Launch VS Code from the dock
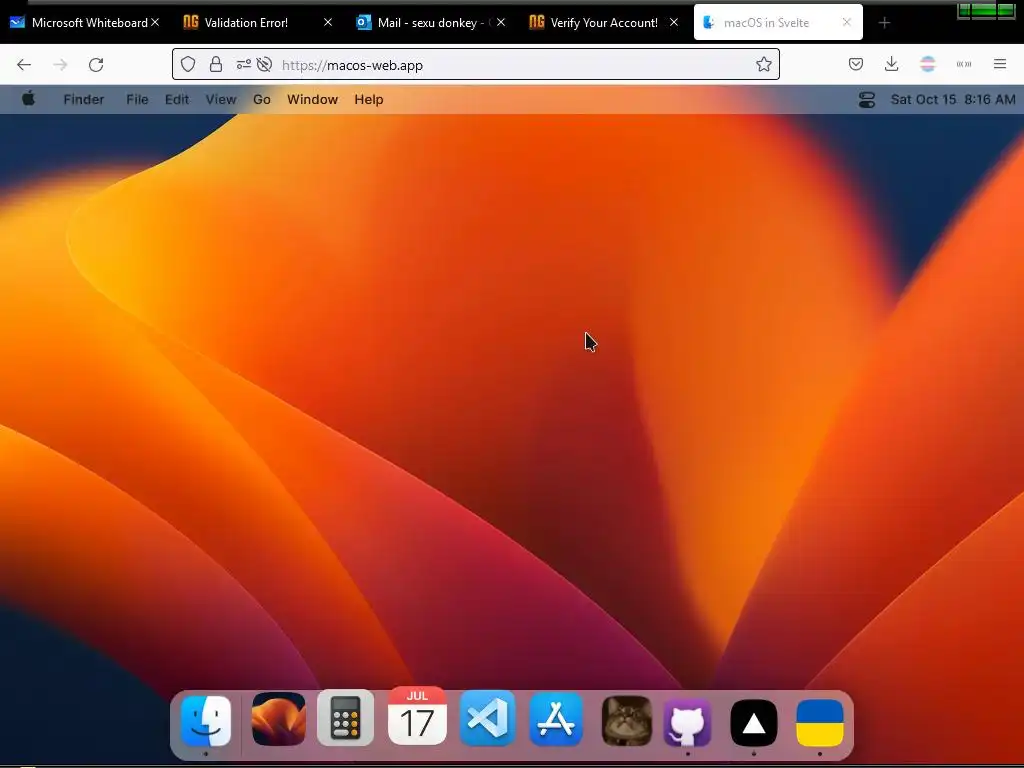Viewport: 1024px width, 768px height. 487,718
